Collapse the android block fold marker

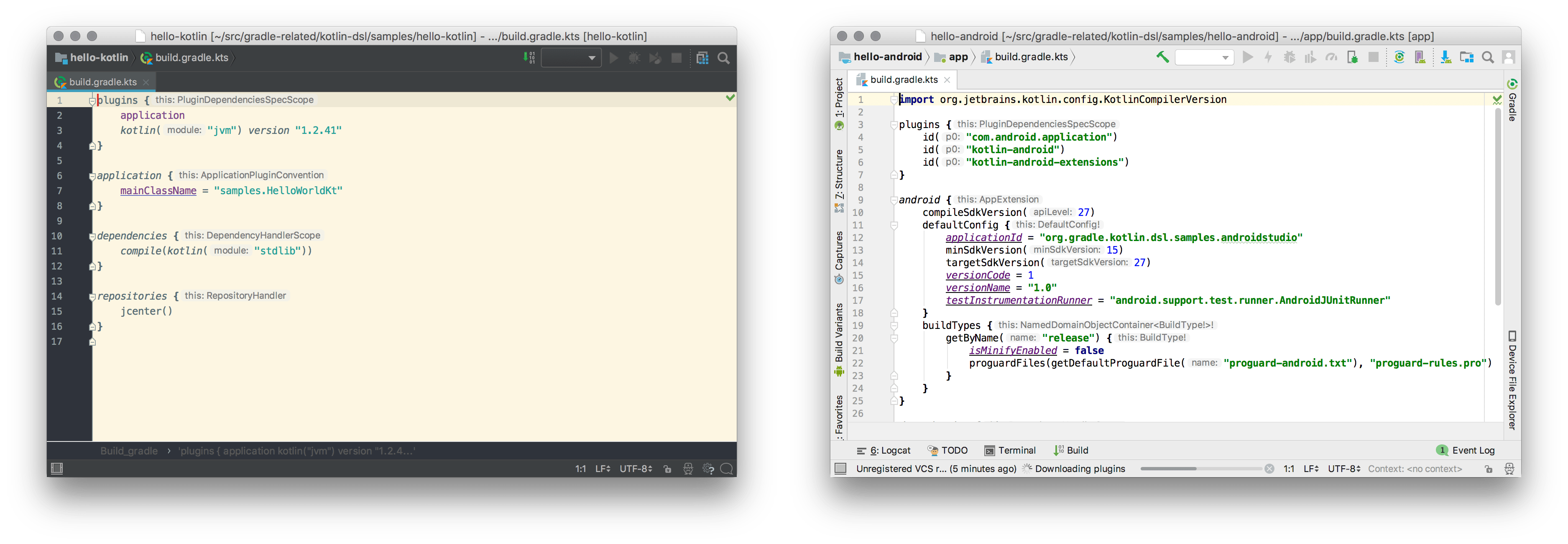click(x=894, y=200)
